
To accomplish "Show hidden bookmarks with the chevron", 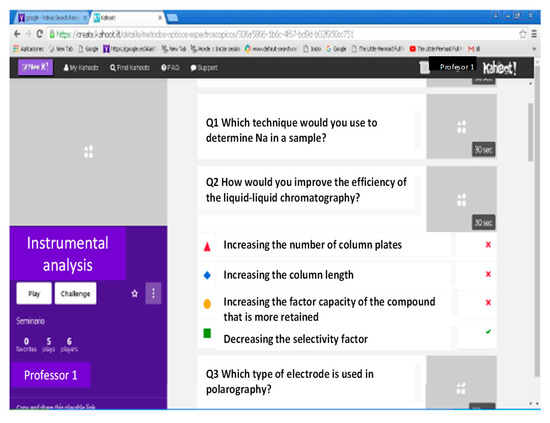I will [x=534, y=49].
